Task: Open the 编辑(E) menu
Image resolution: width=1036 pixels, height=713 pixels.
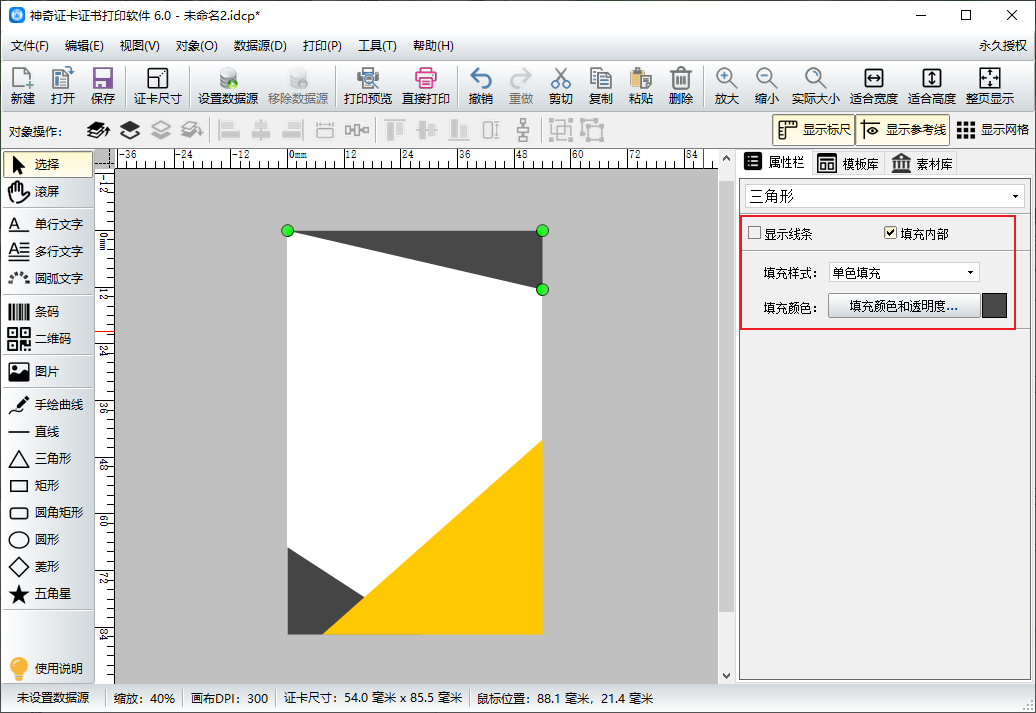Action: [84, 46]
